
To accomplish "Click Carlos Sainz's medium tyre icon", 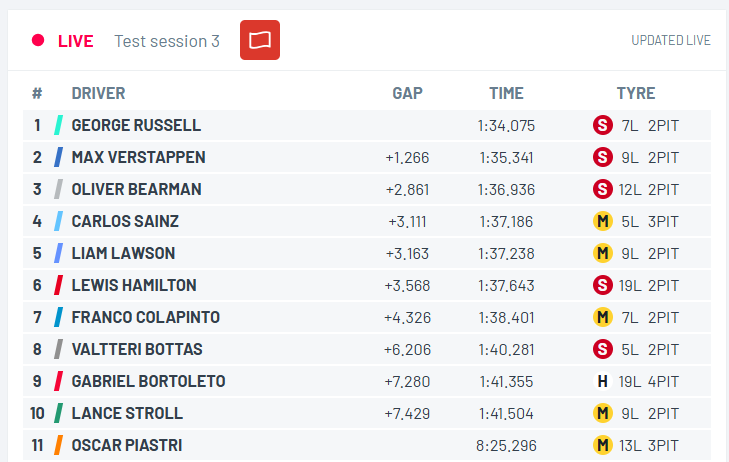I will [x=602, y=222].
